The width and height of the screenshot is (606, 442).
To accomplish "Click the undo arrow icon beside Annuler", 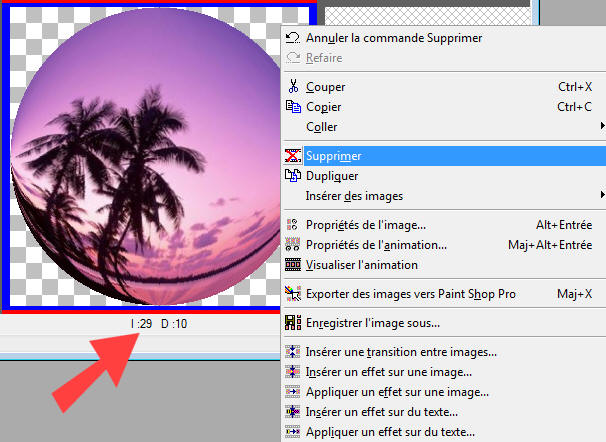I will coord(293,38).
